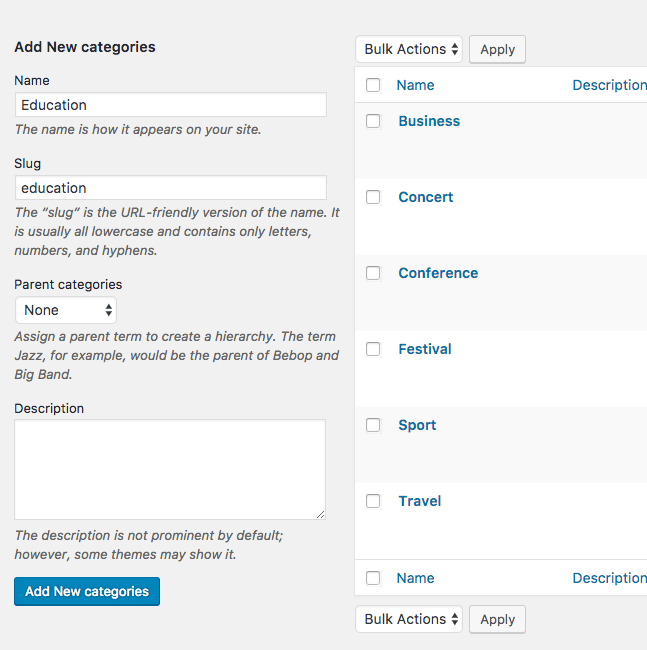647x650 pixels.
Task: Open the Festival category link
Action: click(x=425, y=349)
